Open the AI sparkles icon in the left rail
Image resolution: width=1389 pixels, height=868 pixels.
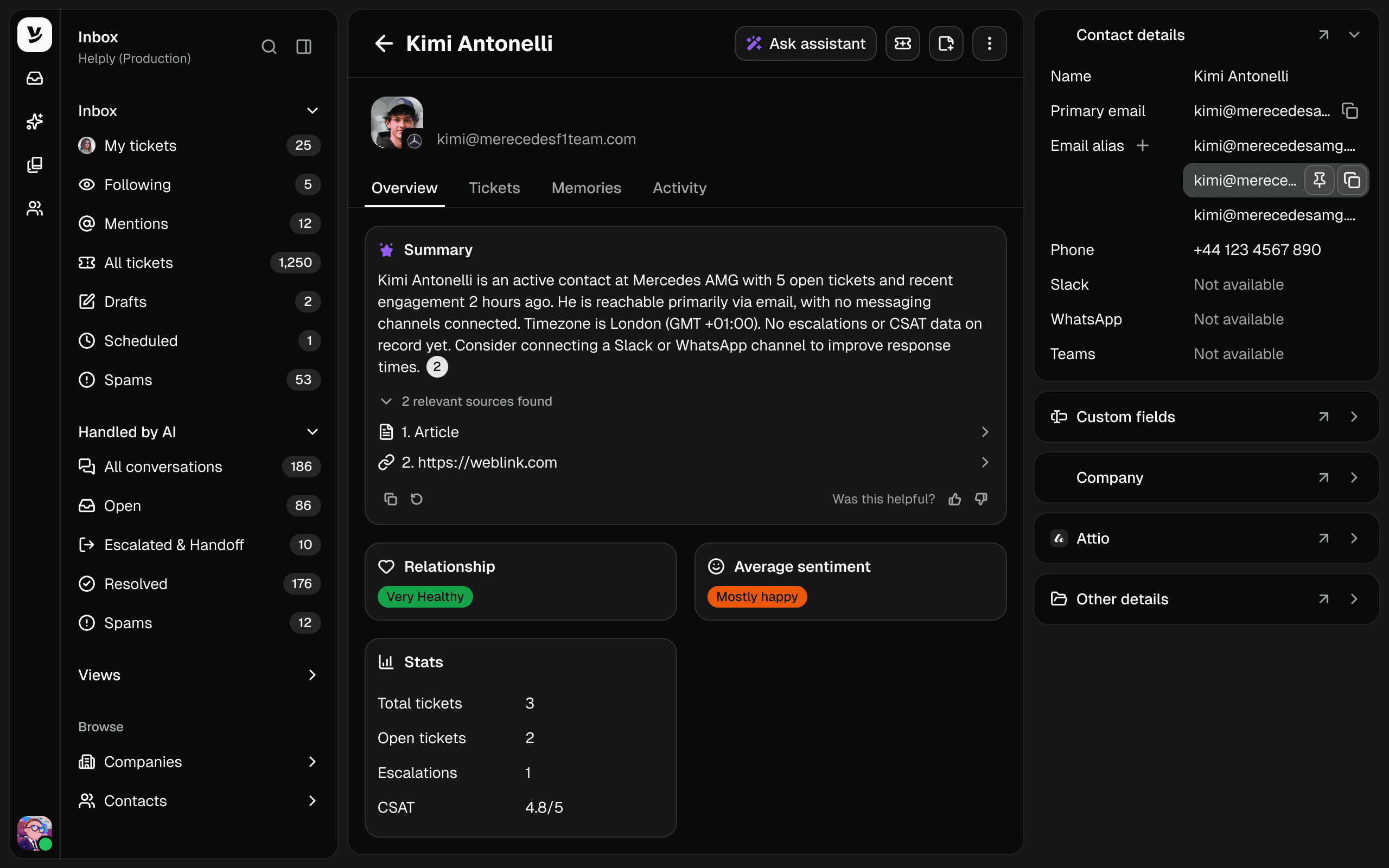point(34,121)
